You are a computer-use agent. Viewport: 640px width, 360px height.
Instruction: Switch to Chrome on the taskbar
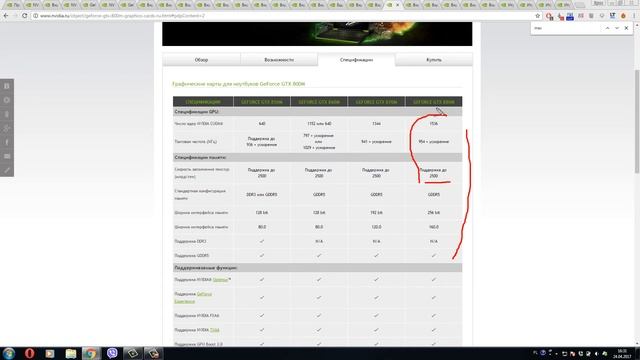click(91, 353)
